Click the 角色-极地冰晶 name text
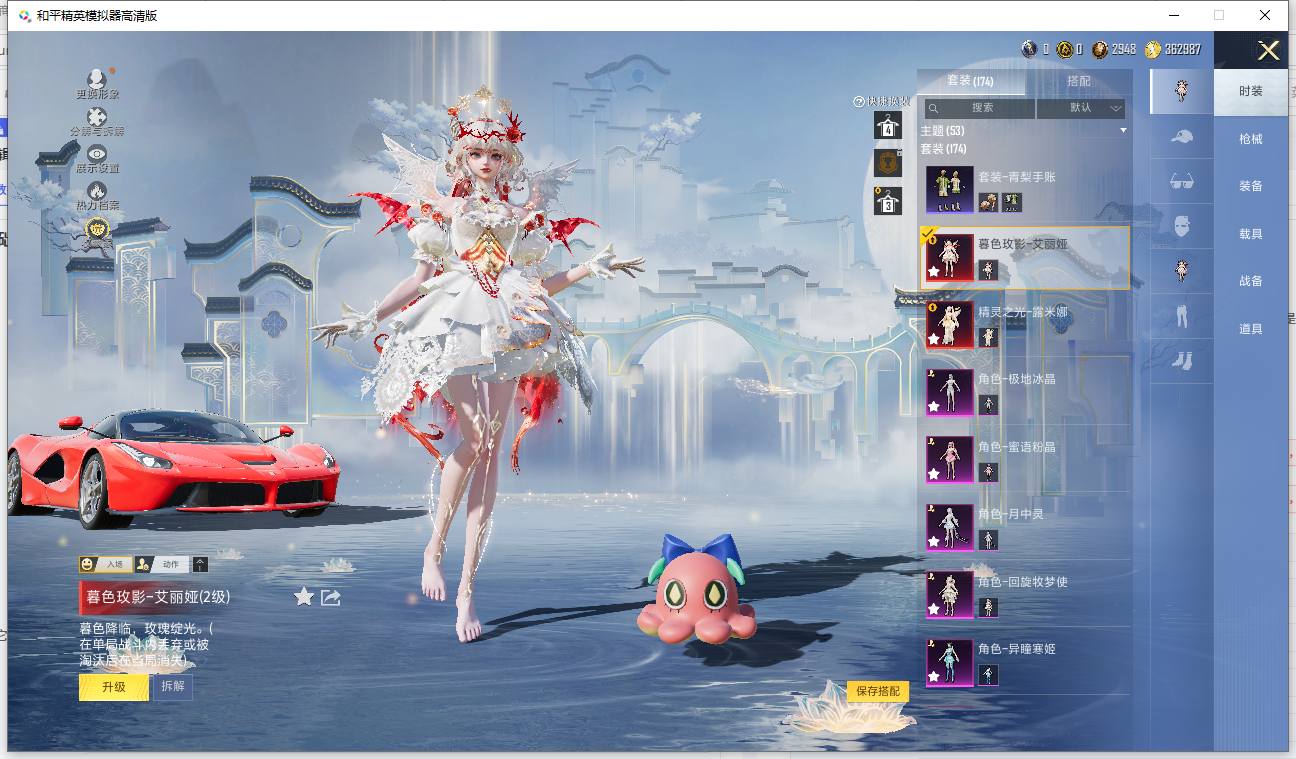The image size is (1296, 759). 1017,379
